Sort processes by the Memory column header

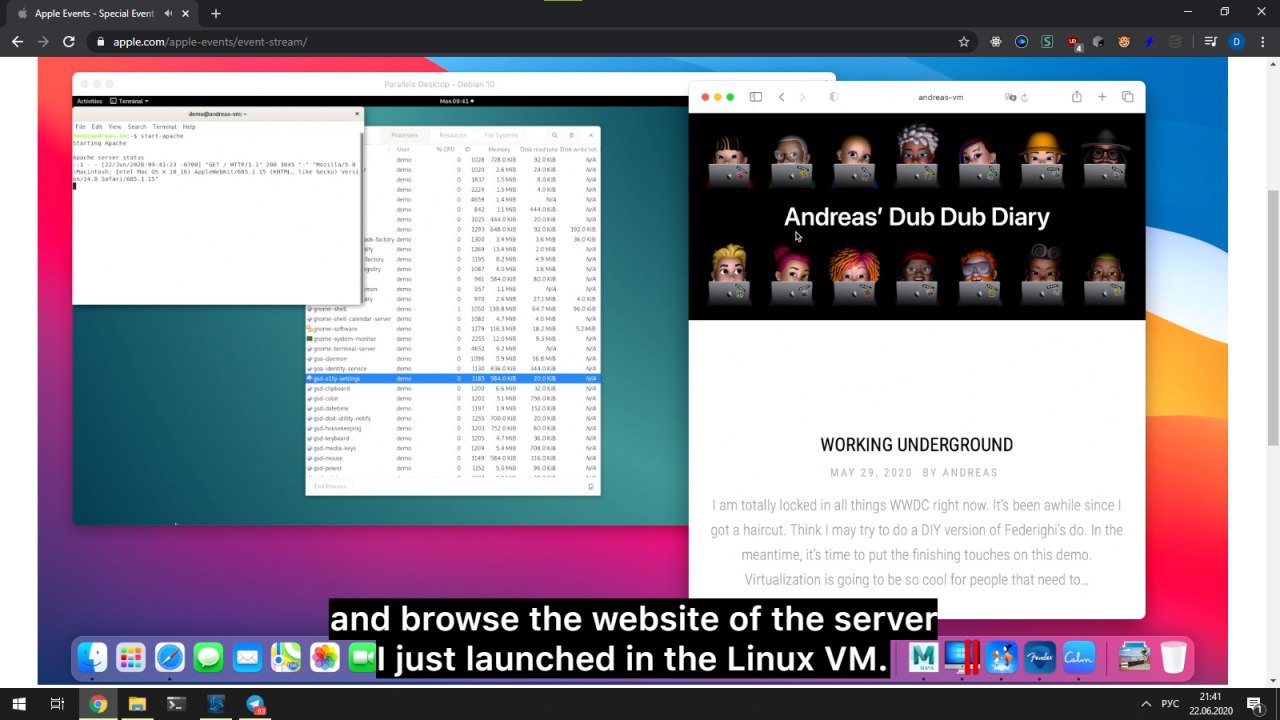point(499,149)
